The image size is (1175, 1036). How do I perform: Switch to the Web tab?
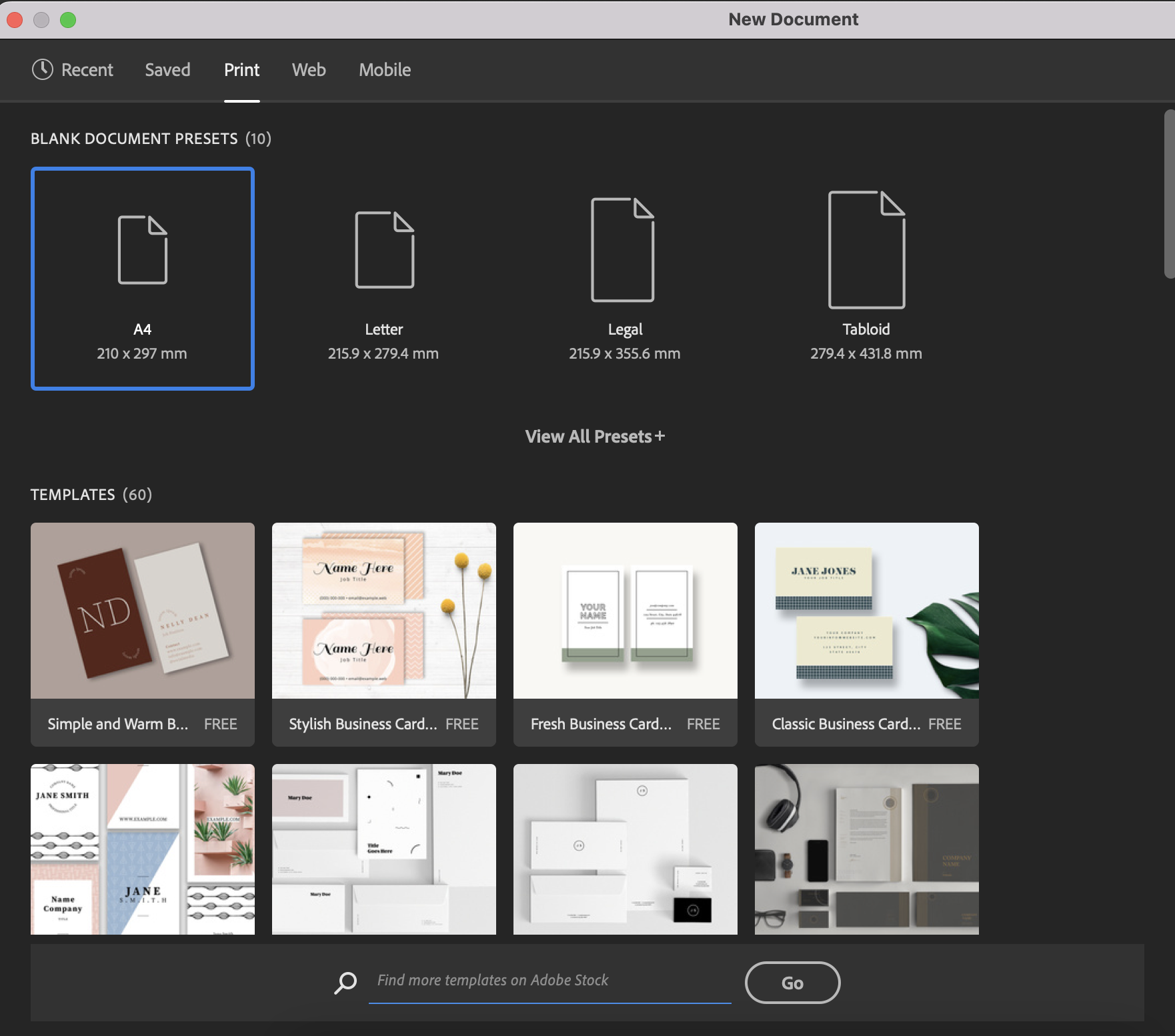click(x=309, y=69)
